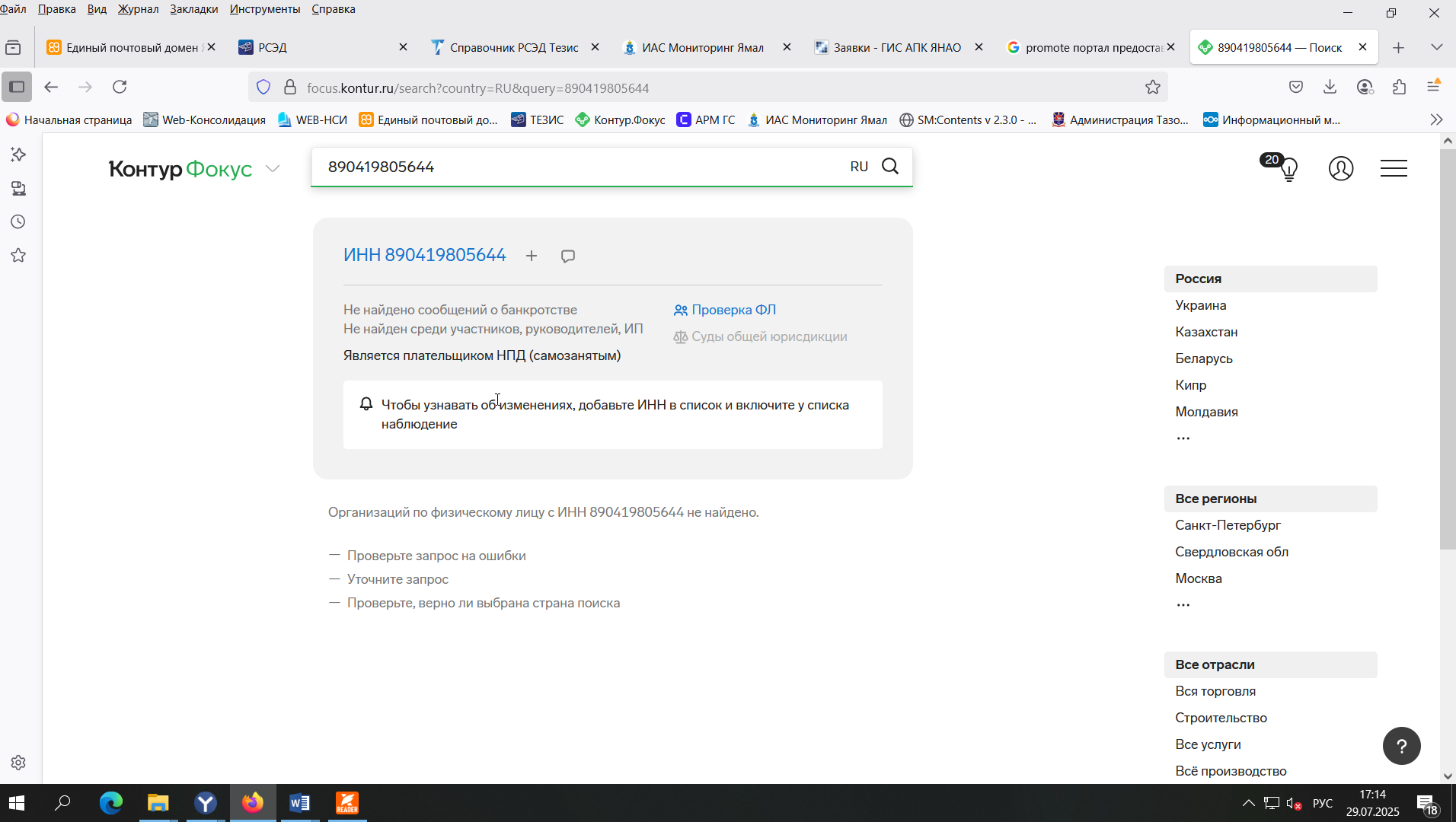1456x822 pixels.
Task: Toggle the Firefox sidebar button
Action: click(17, 87)
